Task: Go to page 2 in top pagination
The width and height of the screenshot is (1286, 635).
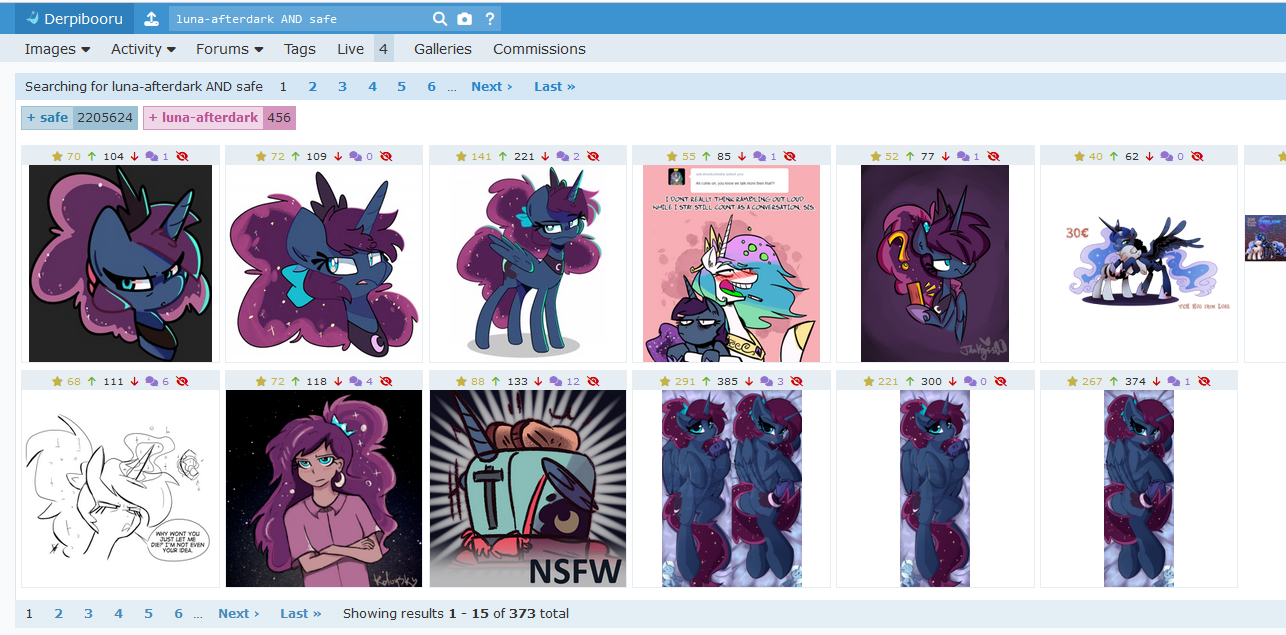Action: 312,87
